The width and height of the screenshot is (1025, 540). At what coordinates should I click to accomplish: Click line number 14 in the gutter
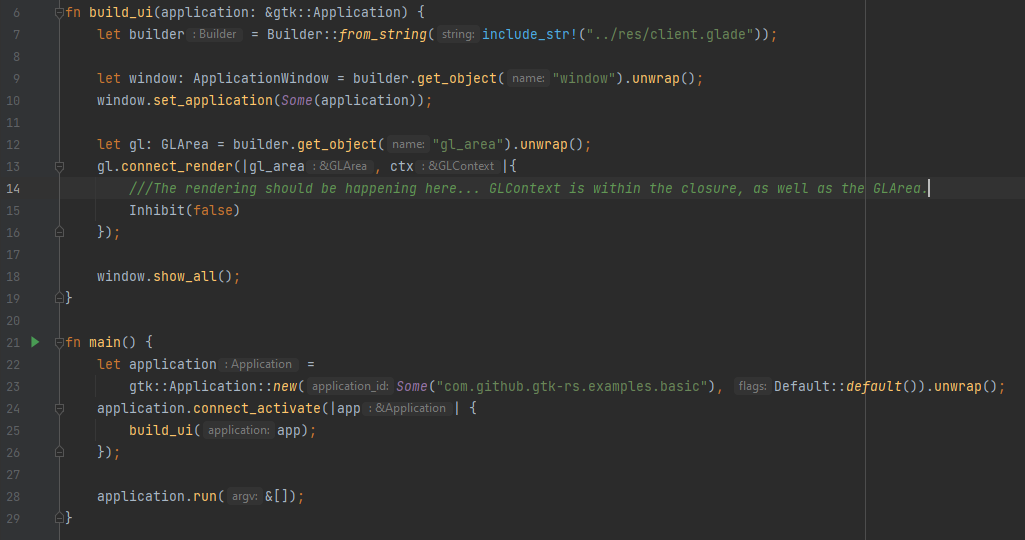(x=13, y=188)
